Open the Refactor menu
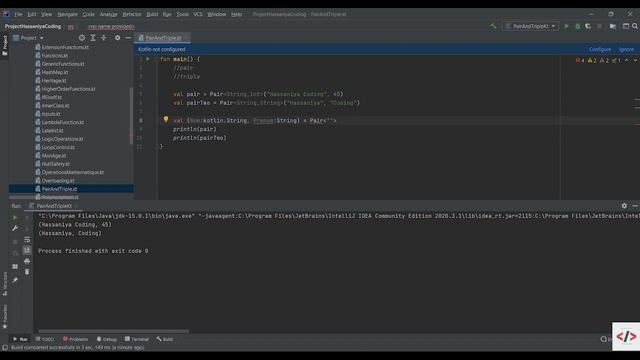This screenshot has width=640, height=360. (132, 14)
